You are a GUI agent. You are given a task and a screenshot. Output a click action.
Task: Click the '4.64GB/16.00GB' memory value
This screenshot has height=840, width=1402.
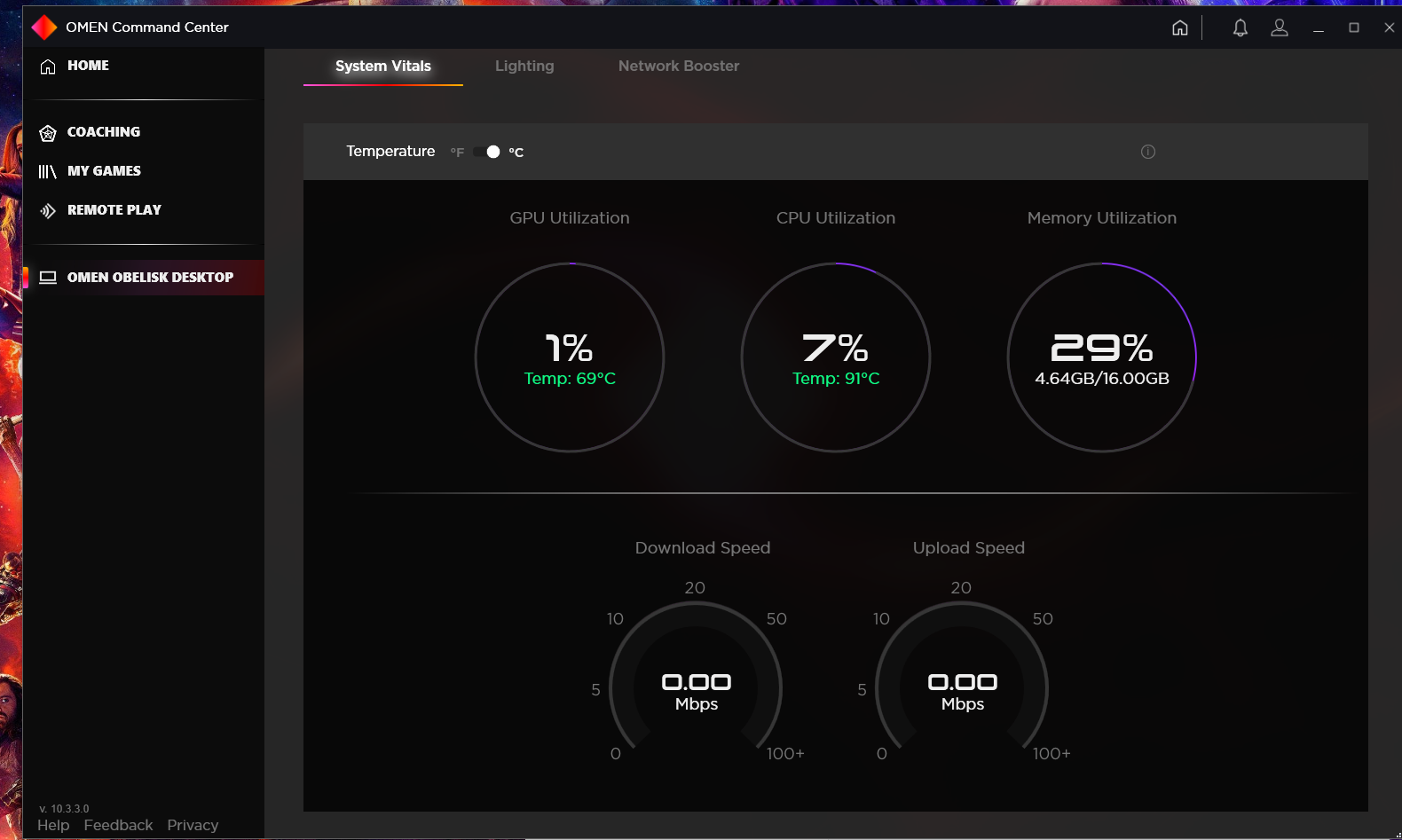pos(1102,379)
